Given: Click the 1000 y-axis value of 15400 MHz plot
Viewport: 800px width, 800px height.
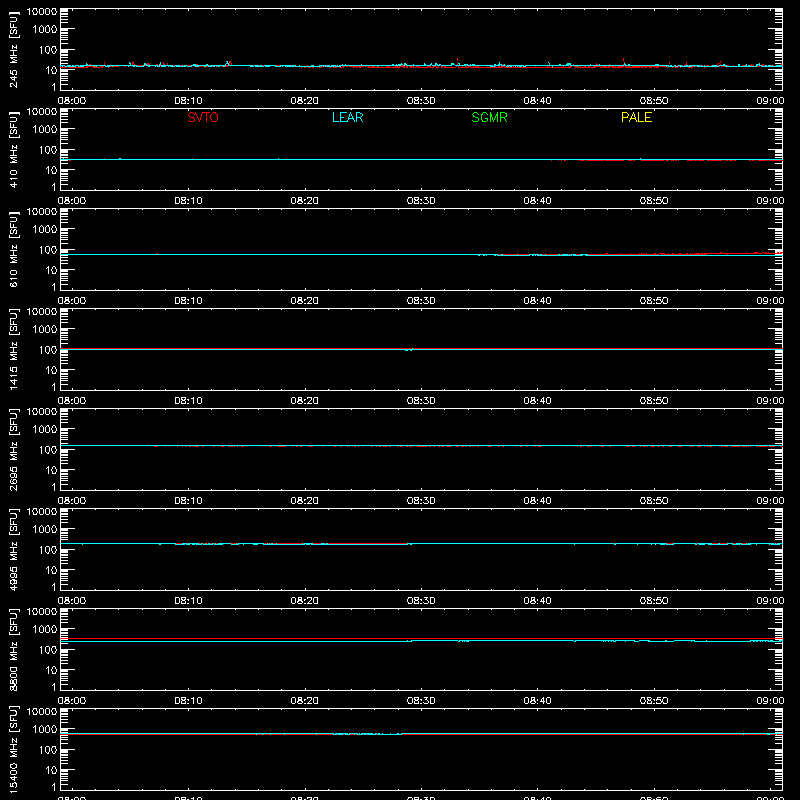Looking at the screenshot, I should click(x=45, y=730).
